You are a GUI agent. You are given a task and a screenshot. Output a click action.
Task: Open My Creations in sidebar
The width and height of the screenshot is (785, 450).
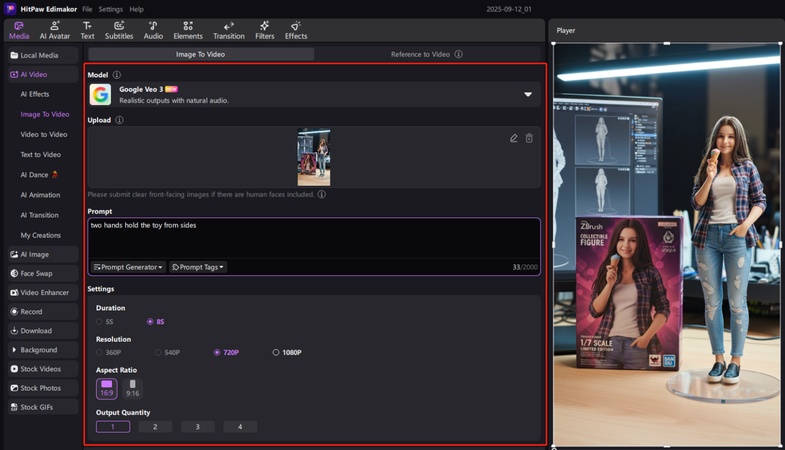(41, 235)
